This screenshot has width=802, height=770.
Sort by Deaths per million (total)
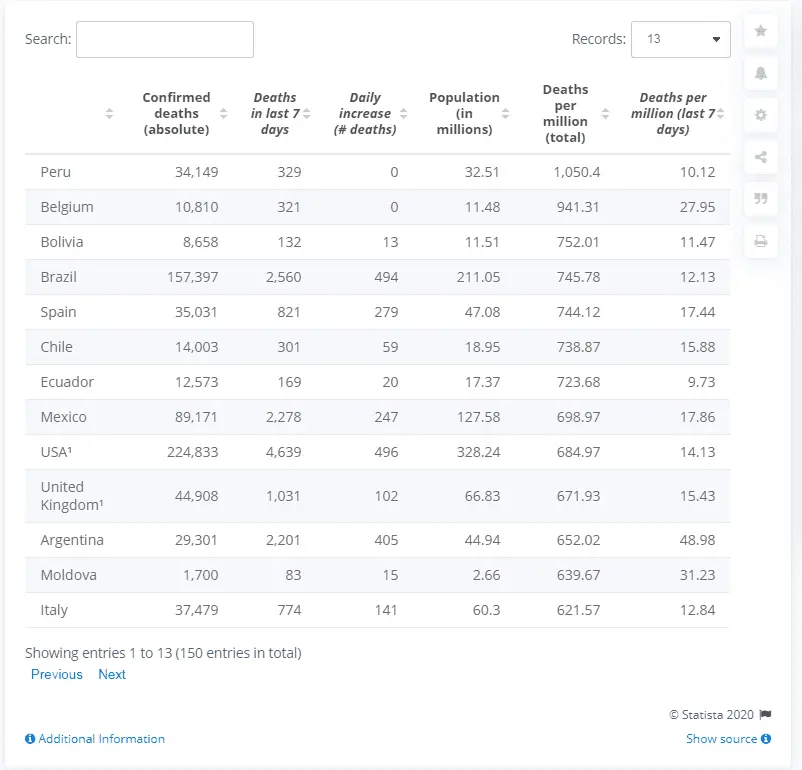tap(565, 113)
